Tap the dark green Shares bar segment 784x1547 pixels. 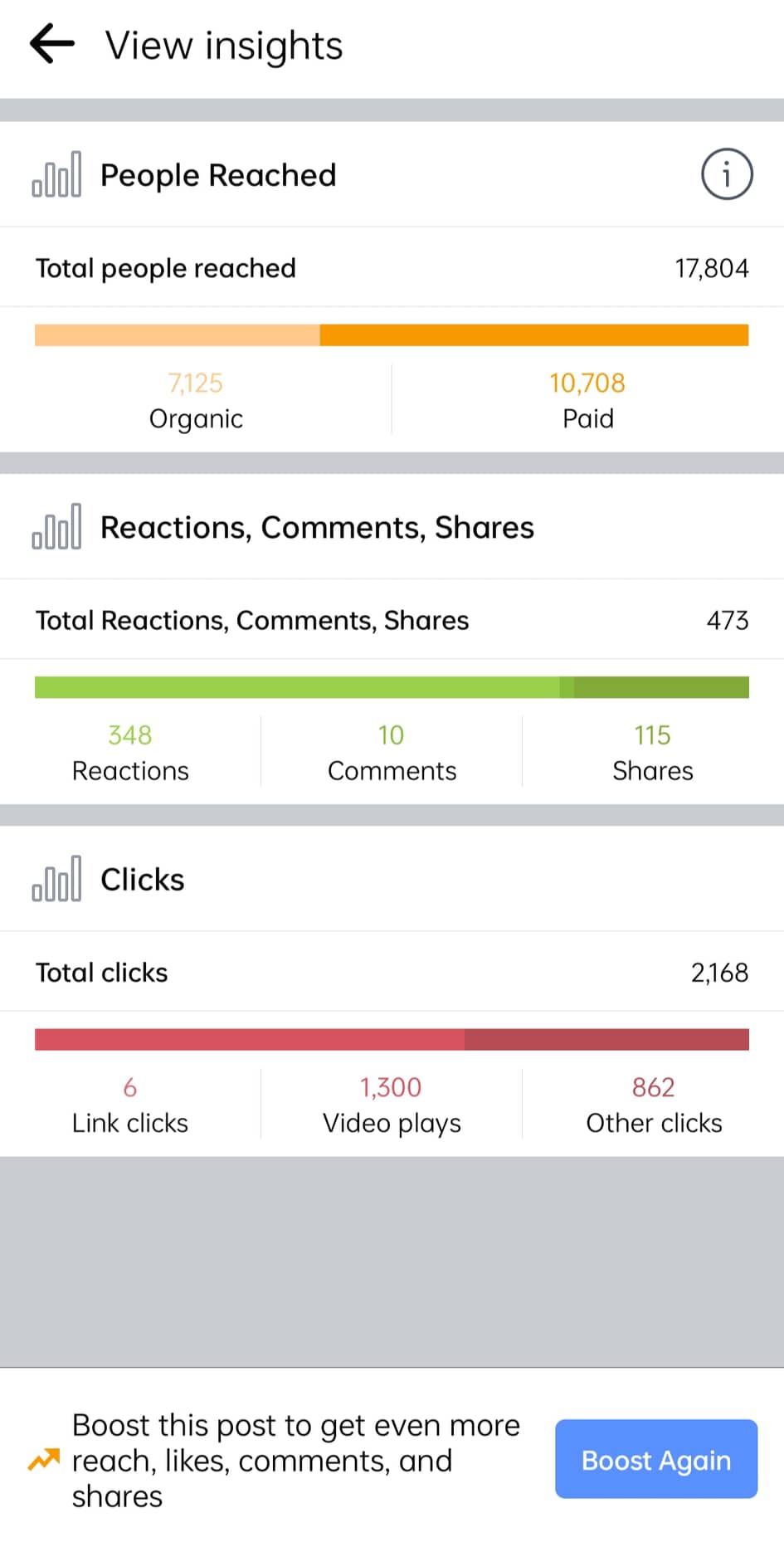pos(661,687)
